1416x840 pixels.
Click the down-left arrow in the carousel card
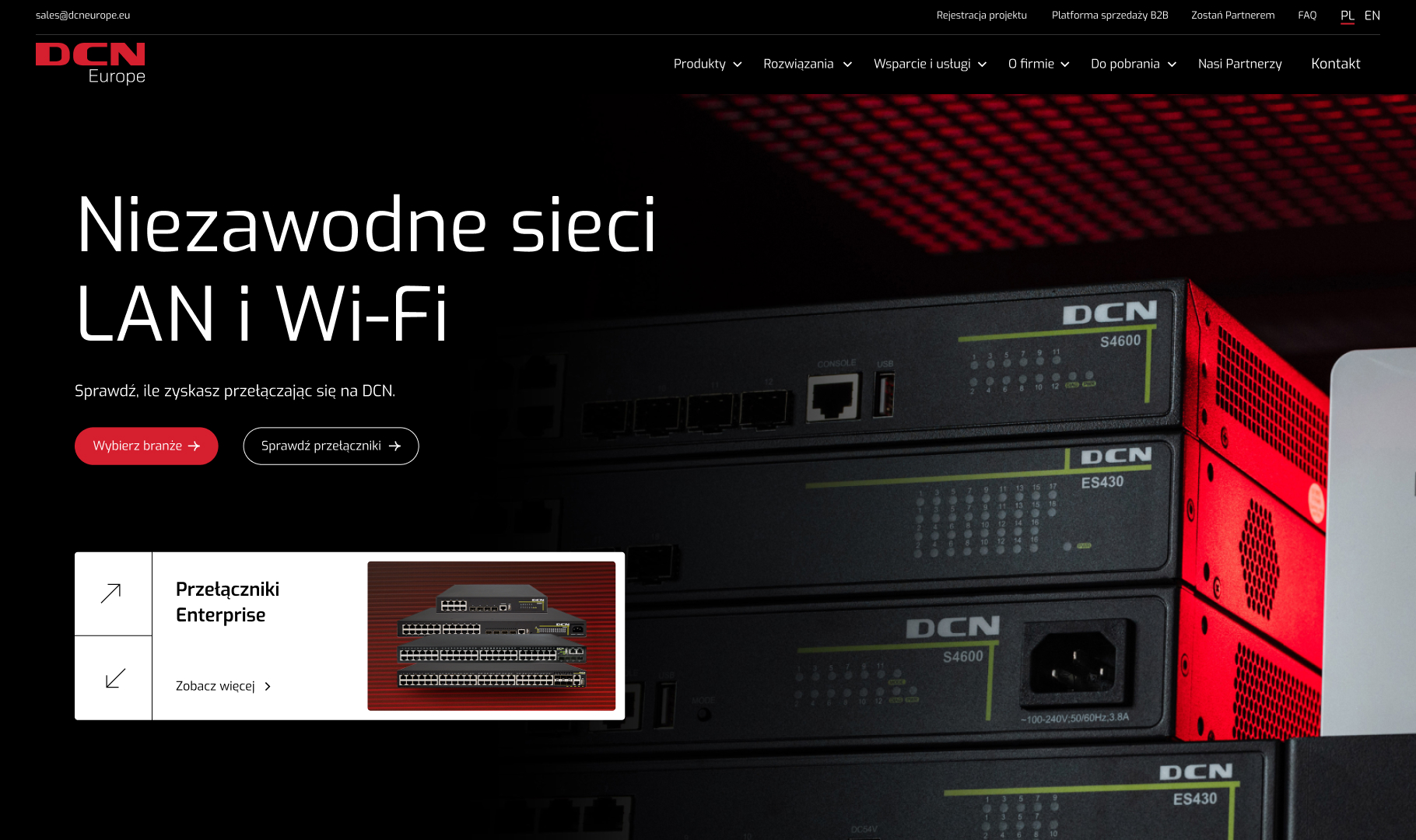click(x=115, y=678)
